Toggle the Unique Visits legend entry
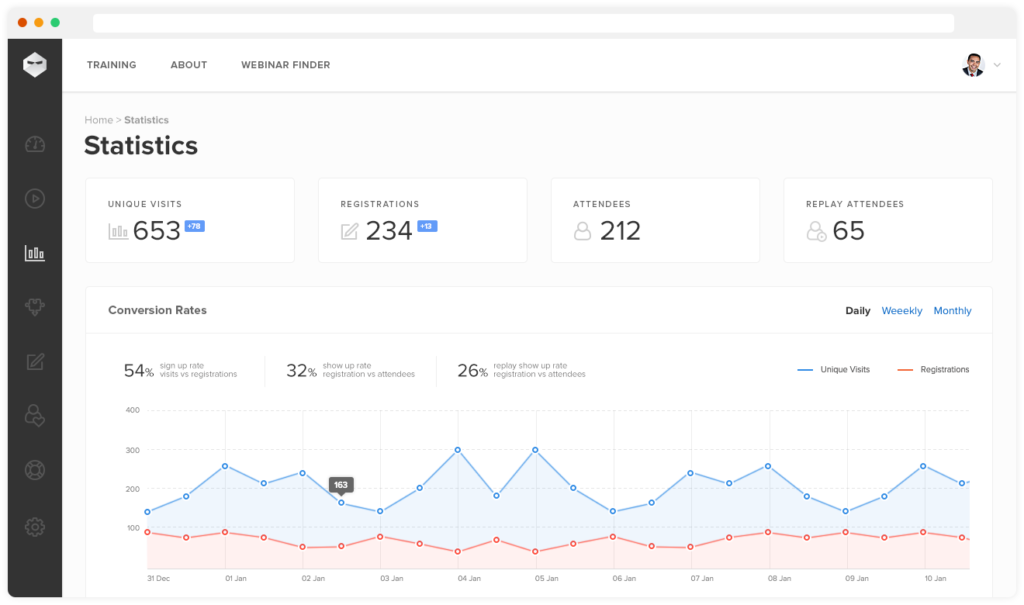 pyautogui.click(x=833, y=369)
